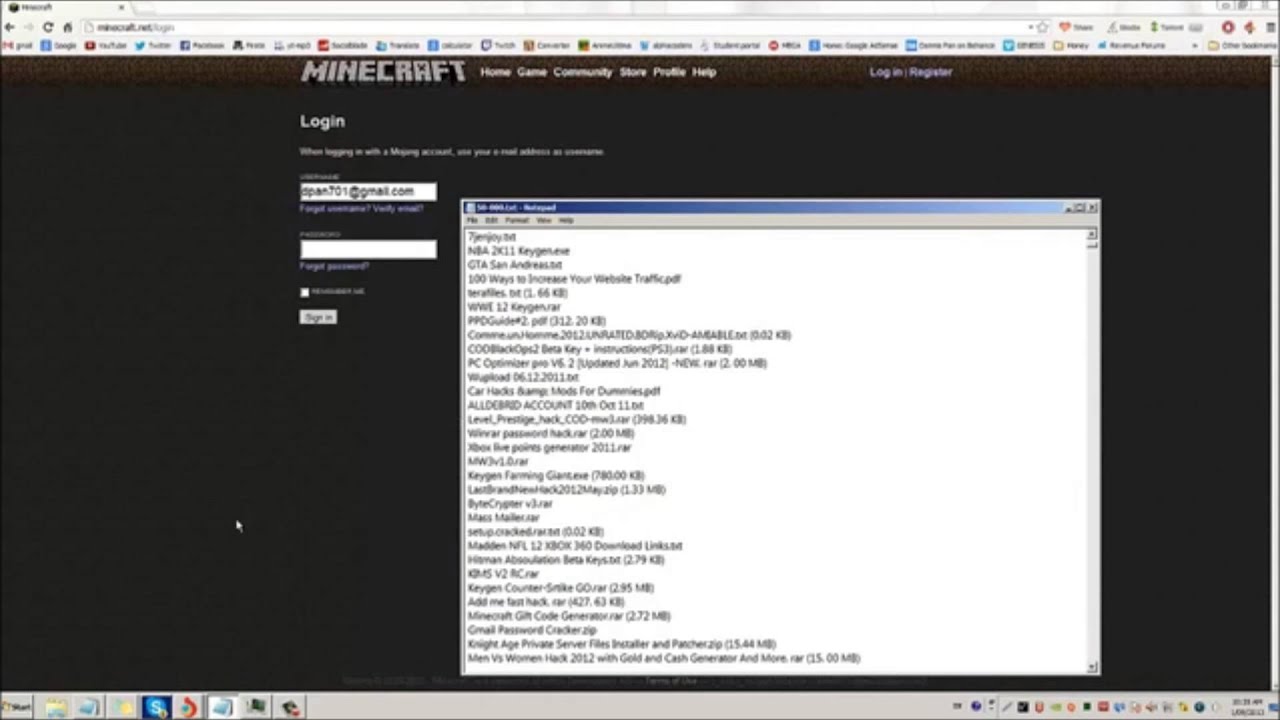
Task: Close the Minecraft browser tab
Action: tap(121, 7)
